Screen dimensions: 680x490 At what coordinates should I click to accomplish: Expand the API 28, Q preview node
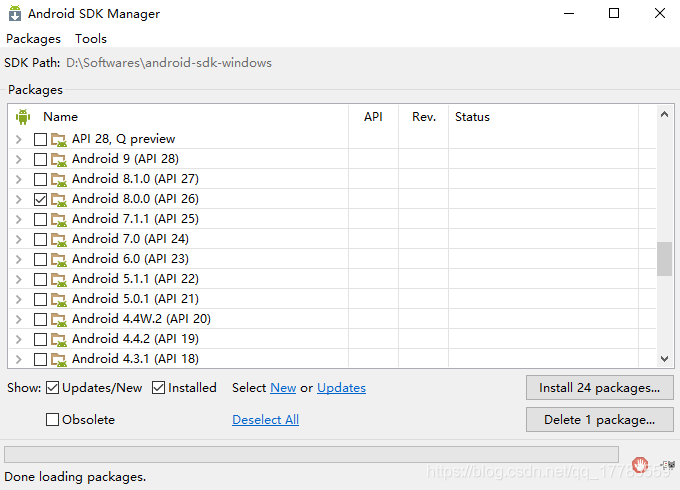[x=19, y=139]
